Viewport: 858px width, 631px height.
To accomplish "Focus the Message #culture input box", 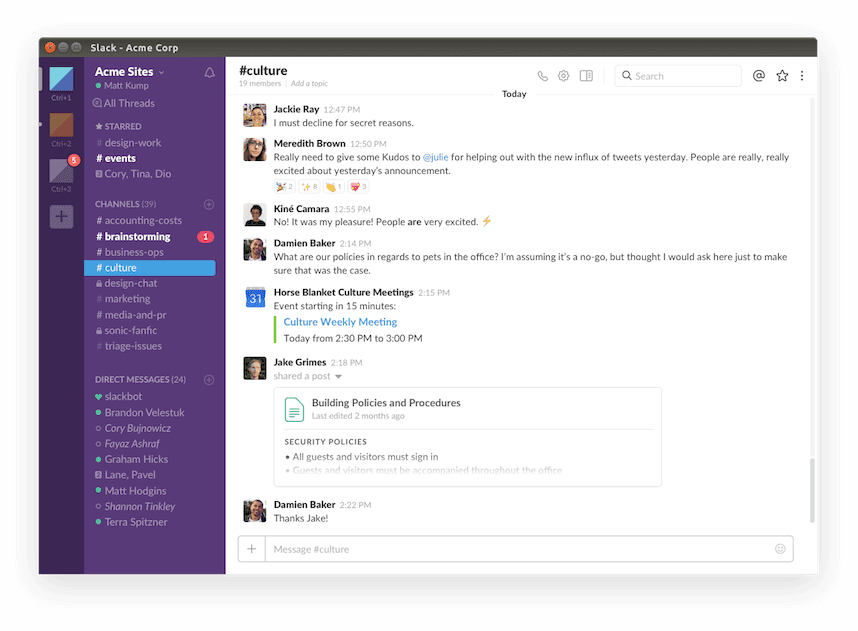I will point(519,549).
